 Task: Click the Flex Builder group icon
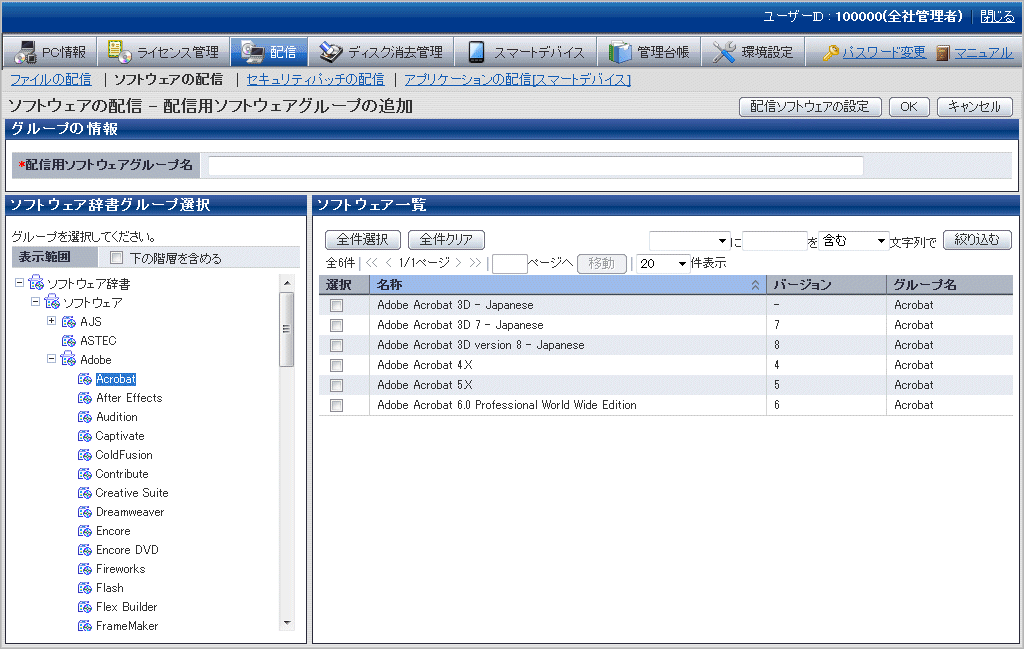[x=85, y=607]
